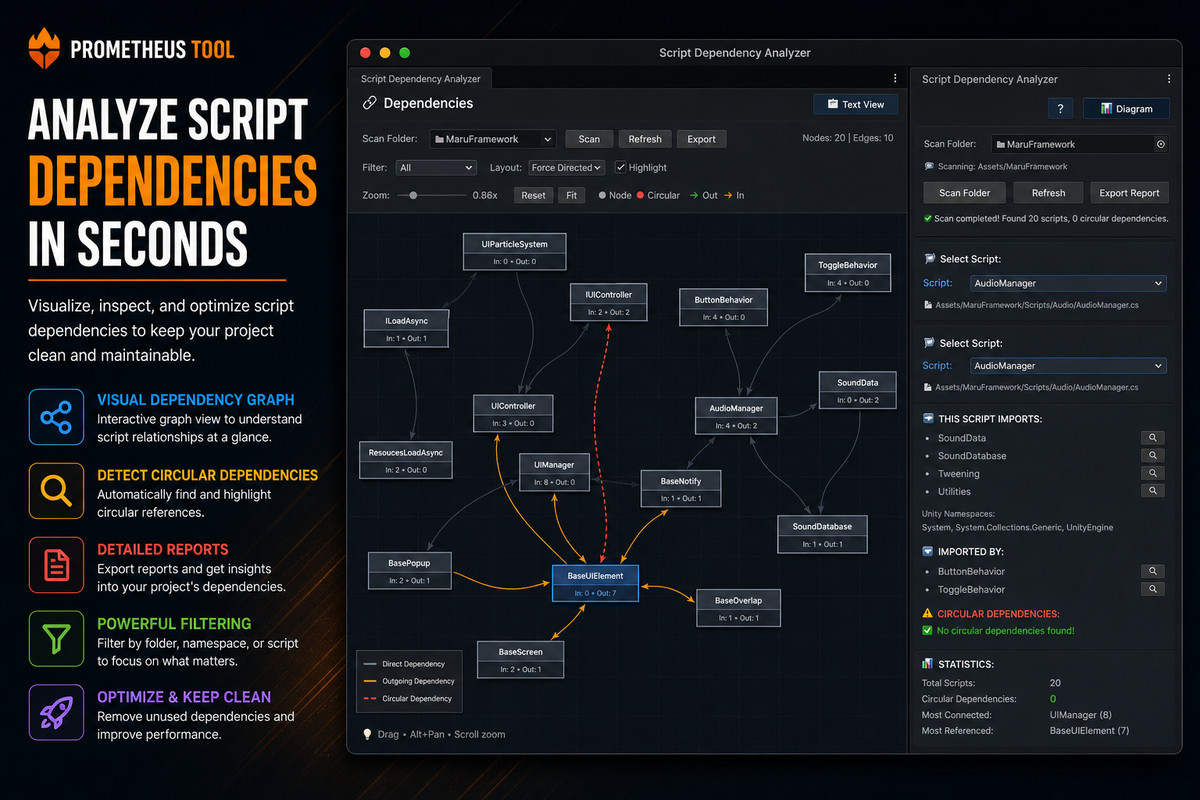This screenshot has height=800, width=1200.
Task: Select the Script Dependency Analyzer tab above Diagram button
Action: 989,79
